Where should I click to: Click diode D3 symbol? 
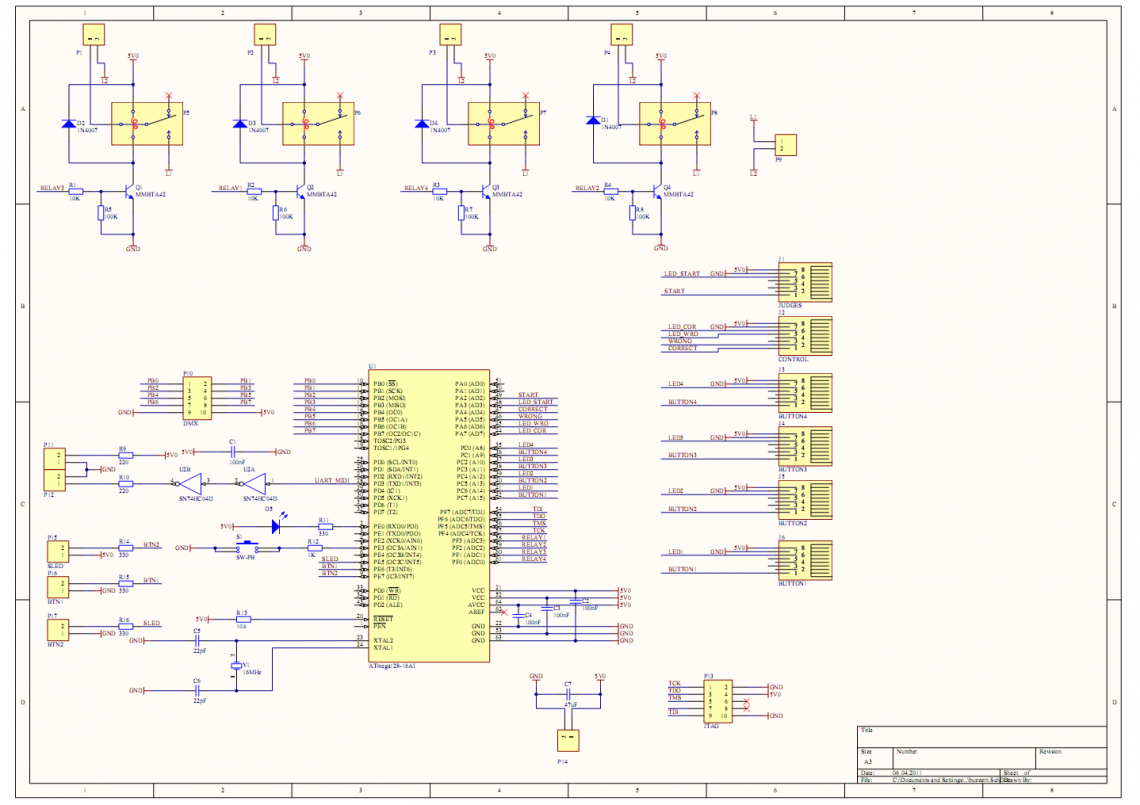240,124
